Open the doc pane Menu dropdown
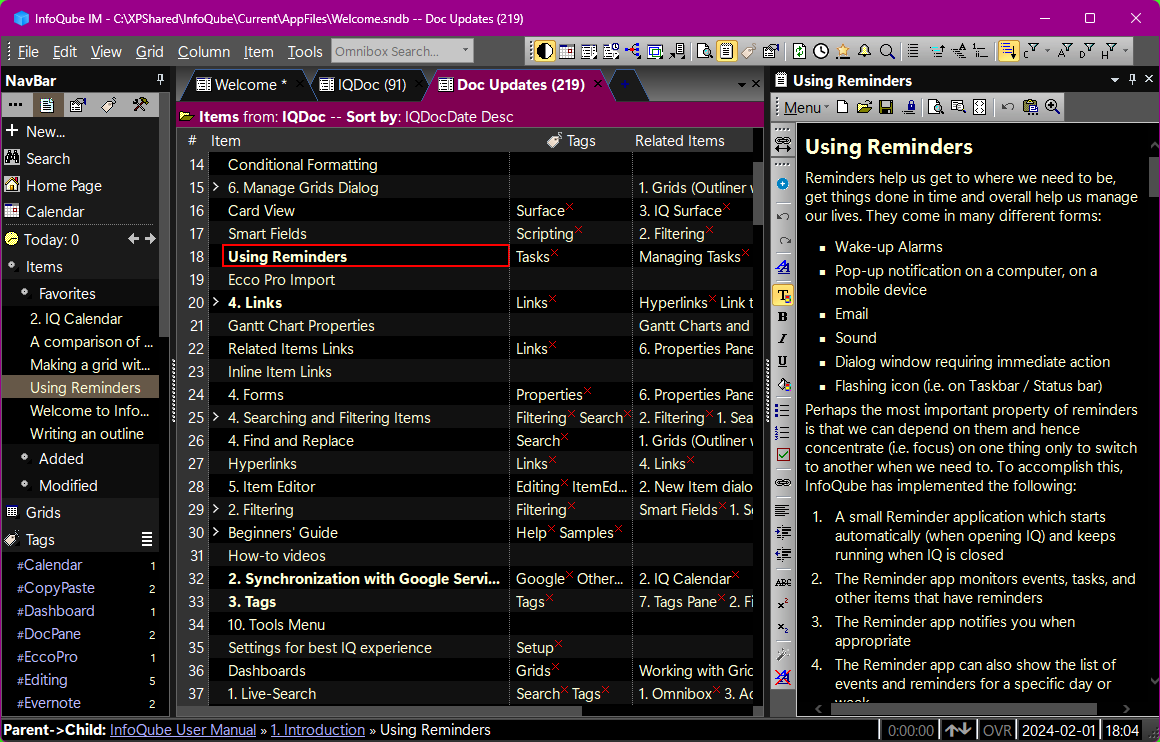This screenshot has height=742, width=1160. tap(806, 108)
